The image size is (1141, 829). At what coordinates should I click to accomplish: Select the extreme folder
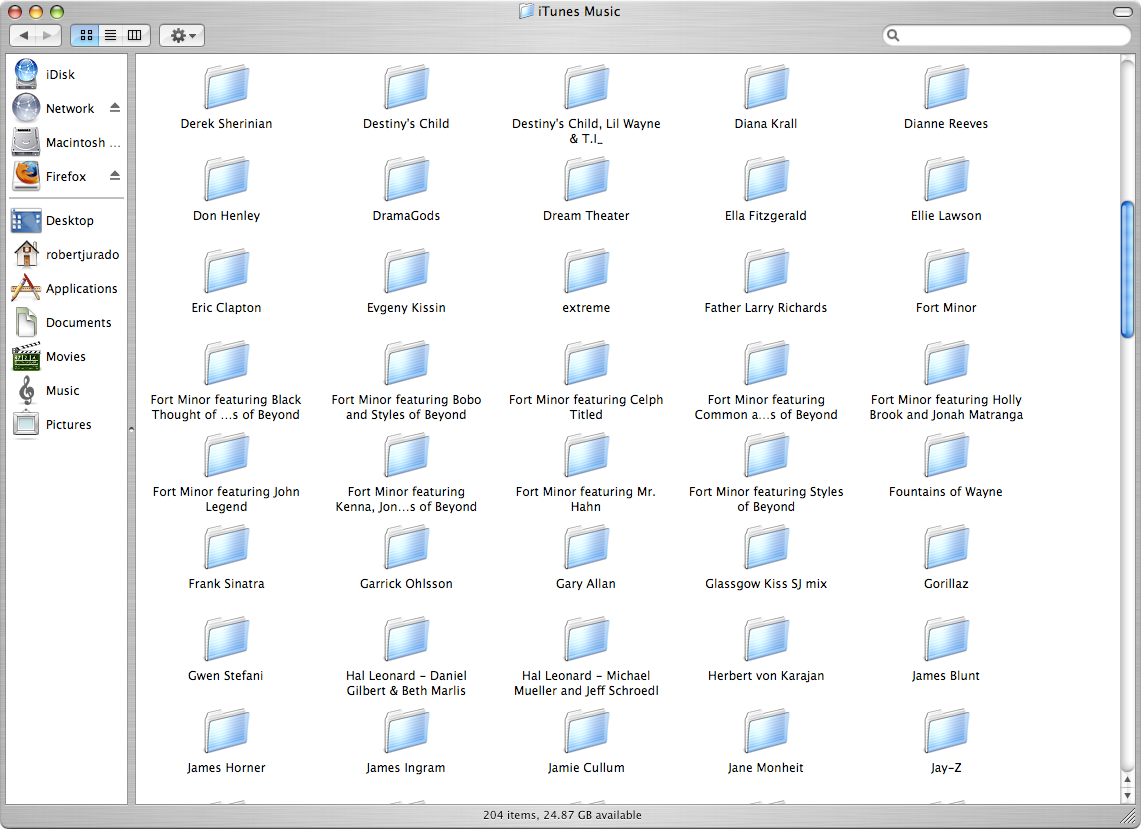tap(586, 282)
